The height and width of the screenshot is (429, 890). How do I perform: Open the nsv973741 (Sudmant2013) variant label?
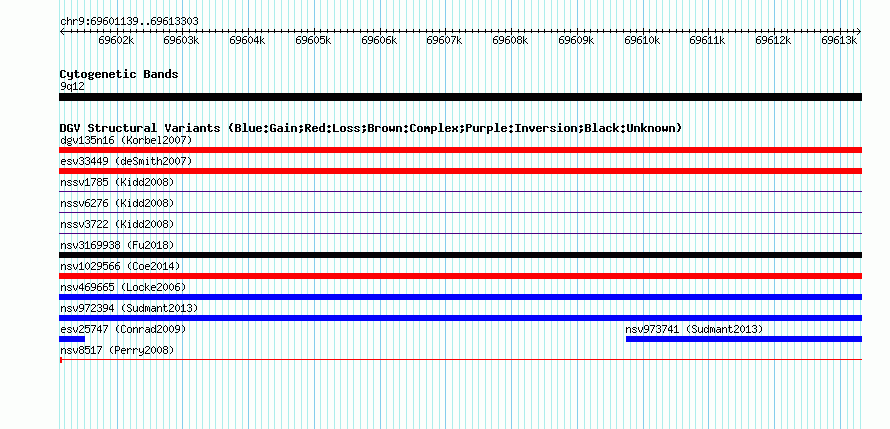[694, 329]
